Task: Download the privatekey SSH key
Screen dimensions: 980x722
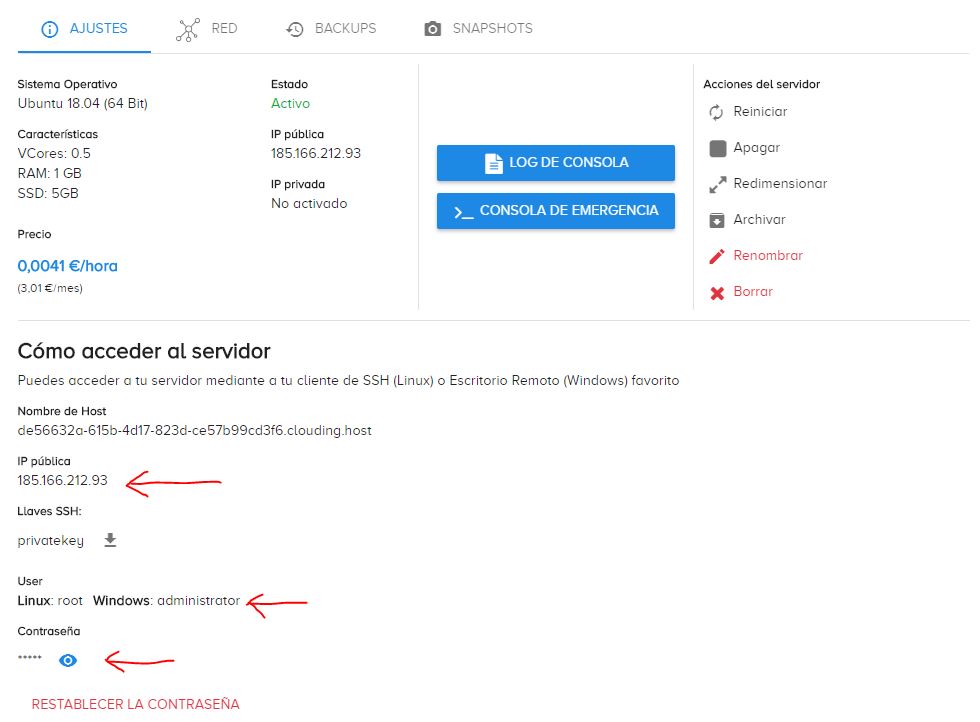Action: coord(110,540)
